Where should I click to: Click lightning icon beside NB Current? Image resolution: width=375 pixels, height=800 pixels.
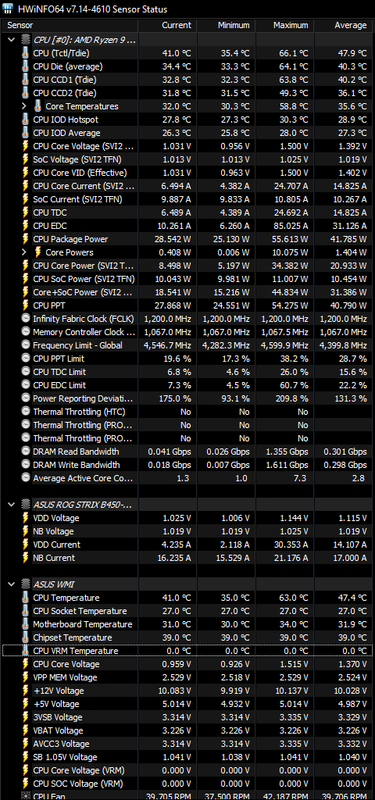[x=26, y=558]
